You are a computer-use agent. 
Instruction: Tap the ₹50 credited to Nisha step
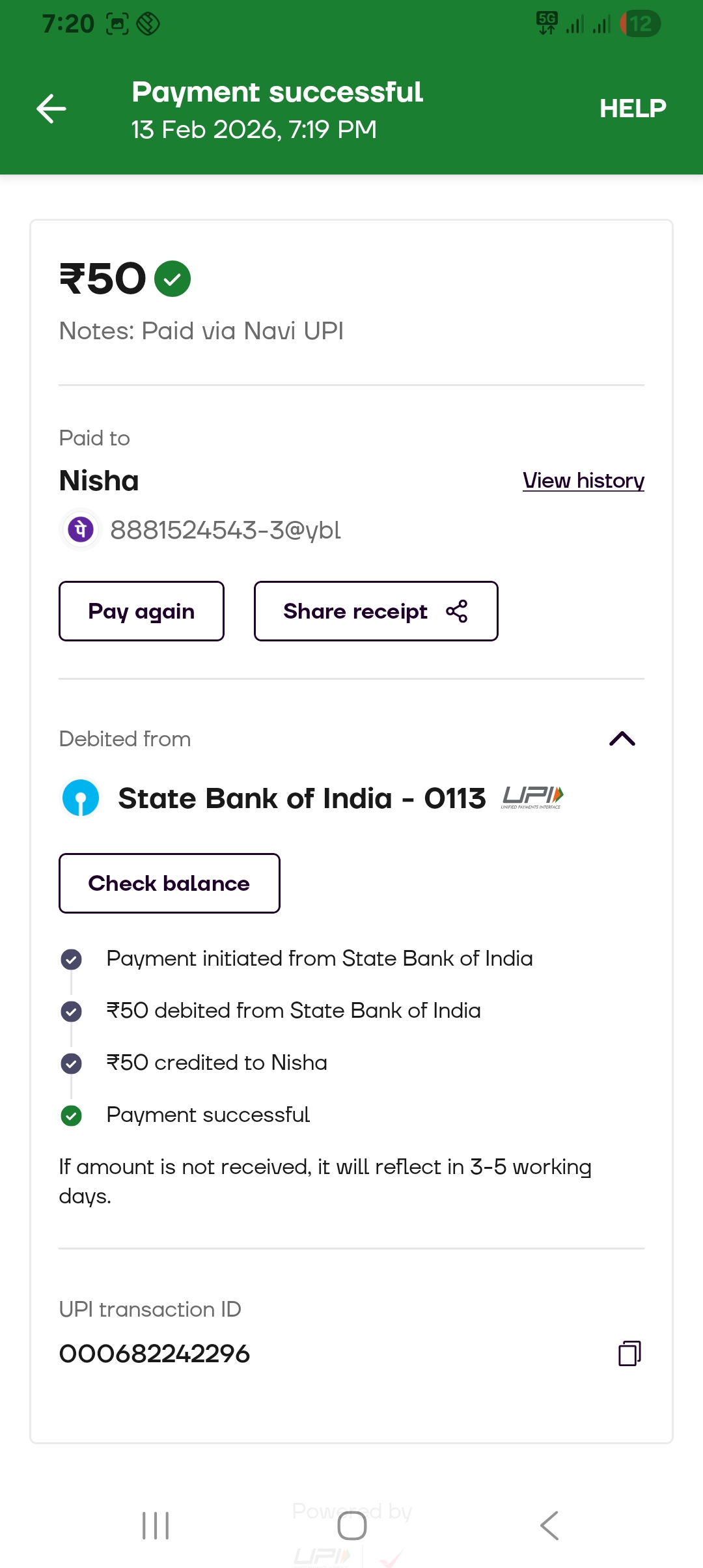pyautogui.click(x=217, y=1063)
